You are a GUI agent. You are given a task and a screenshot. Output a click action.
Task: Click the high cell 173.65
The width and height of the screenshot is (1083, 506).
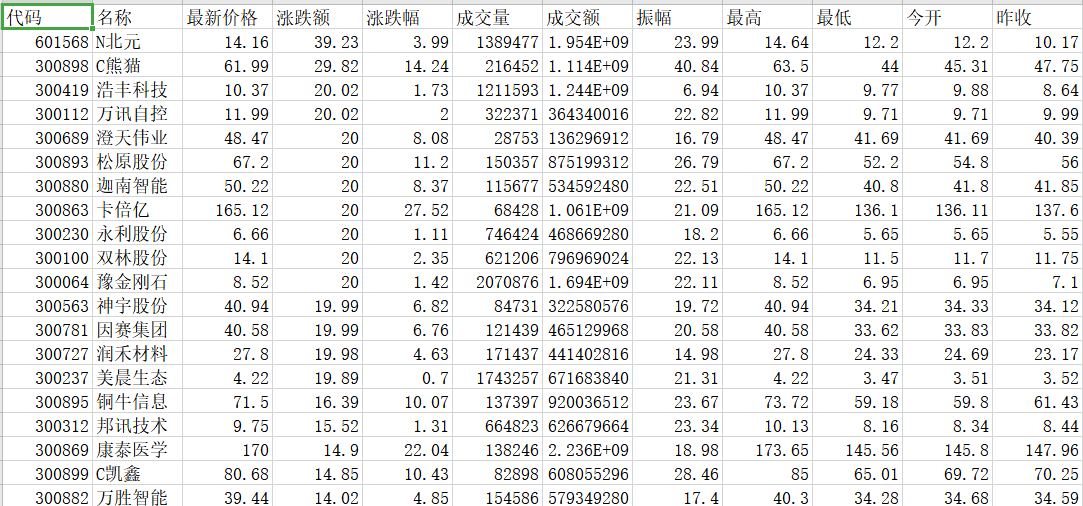point(767,449)
